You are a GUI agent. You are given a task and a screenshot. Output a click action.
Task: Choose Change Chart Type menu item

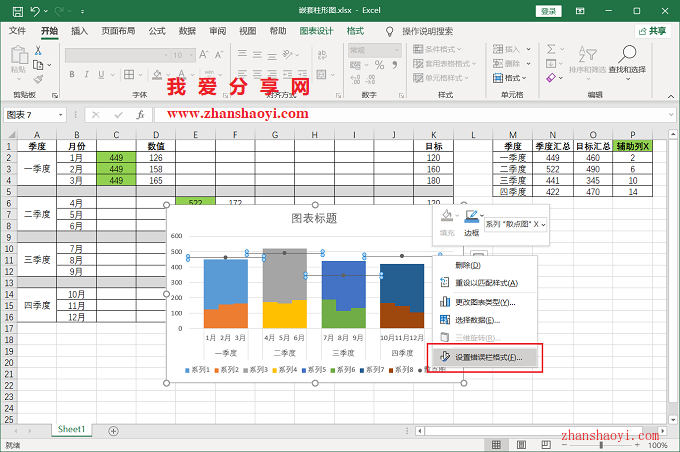pyautogui.click(x=485, y=302)
